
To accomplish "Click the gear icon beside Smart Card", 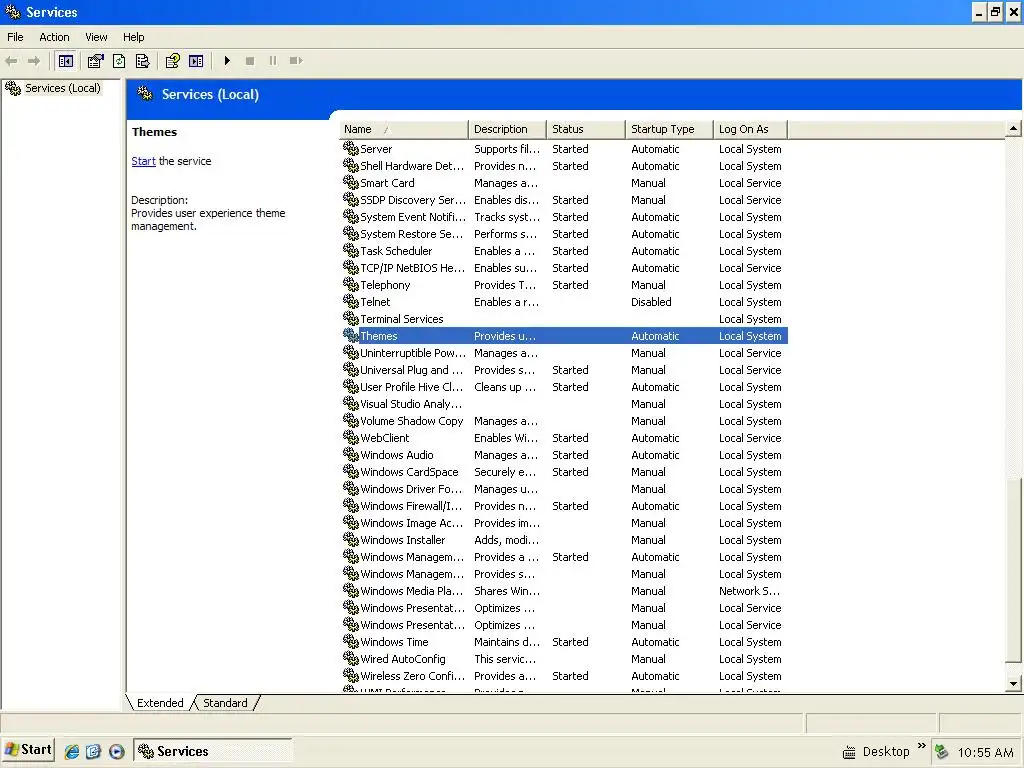I will pos(351,182).
